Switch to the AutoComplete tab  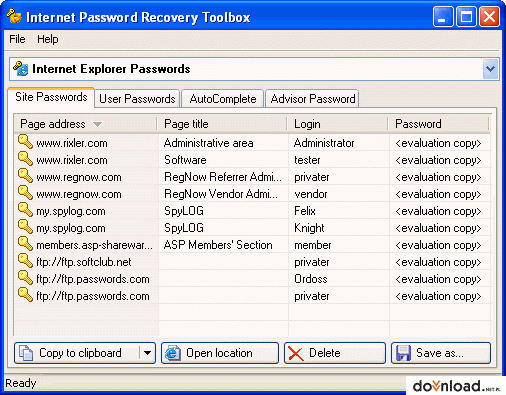pos(223,99)
